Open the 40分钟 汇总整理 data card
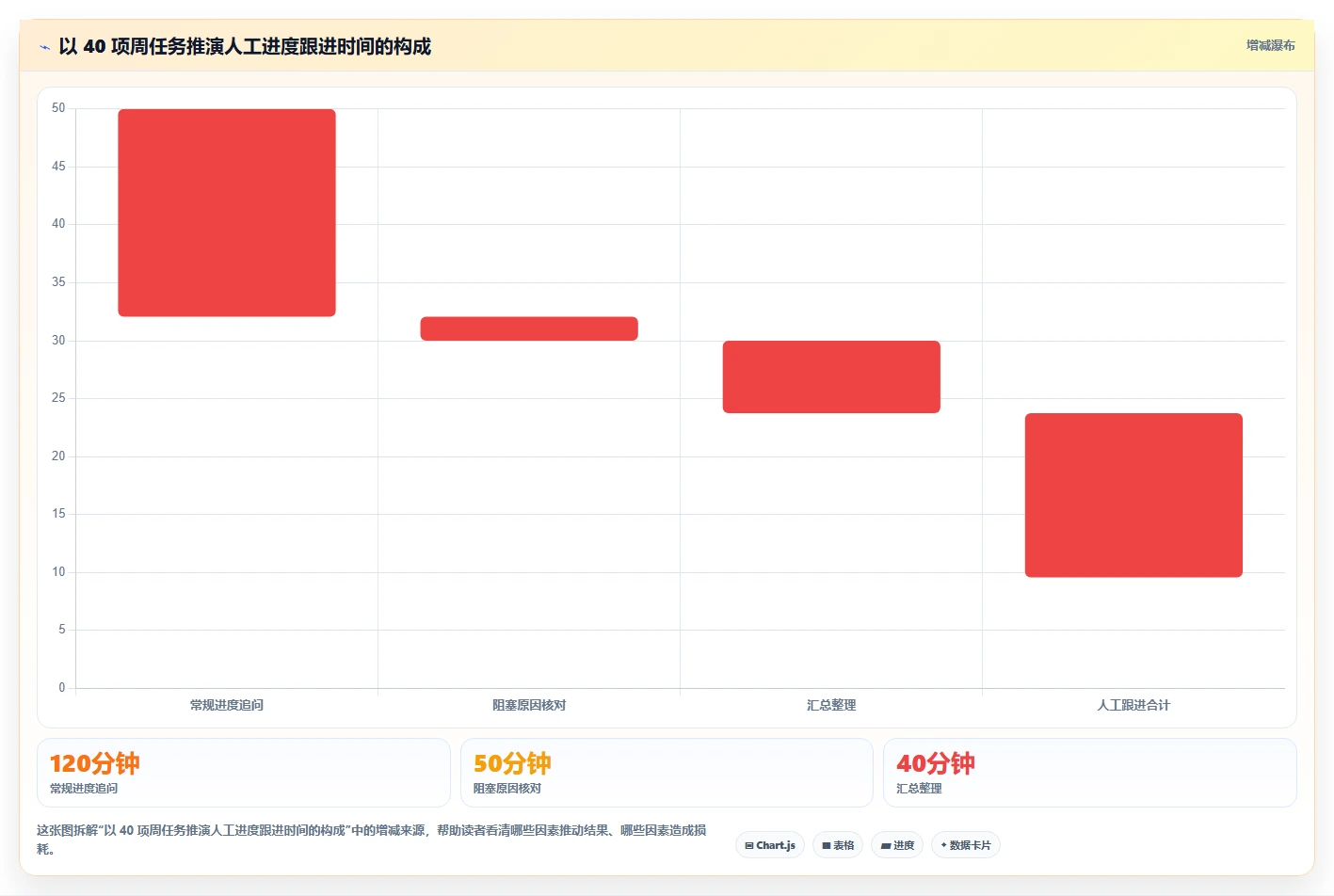The height and width of the screenshot is (896, 1334). [x=1090, y=773]
